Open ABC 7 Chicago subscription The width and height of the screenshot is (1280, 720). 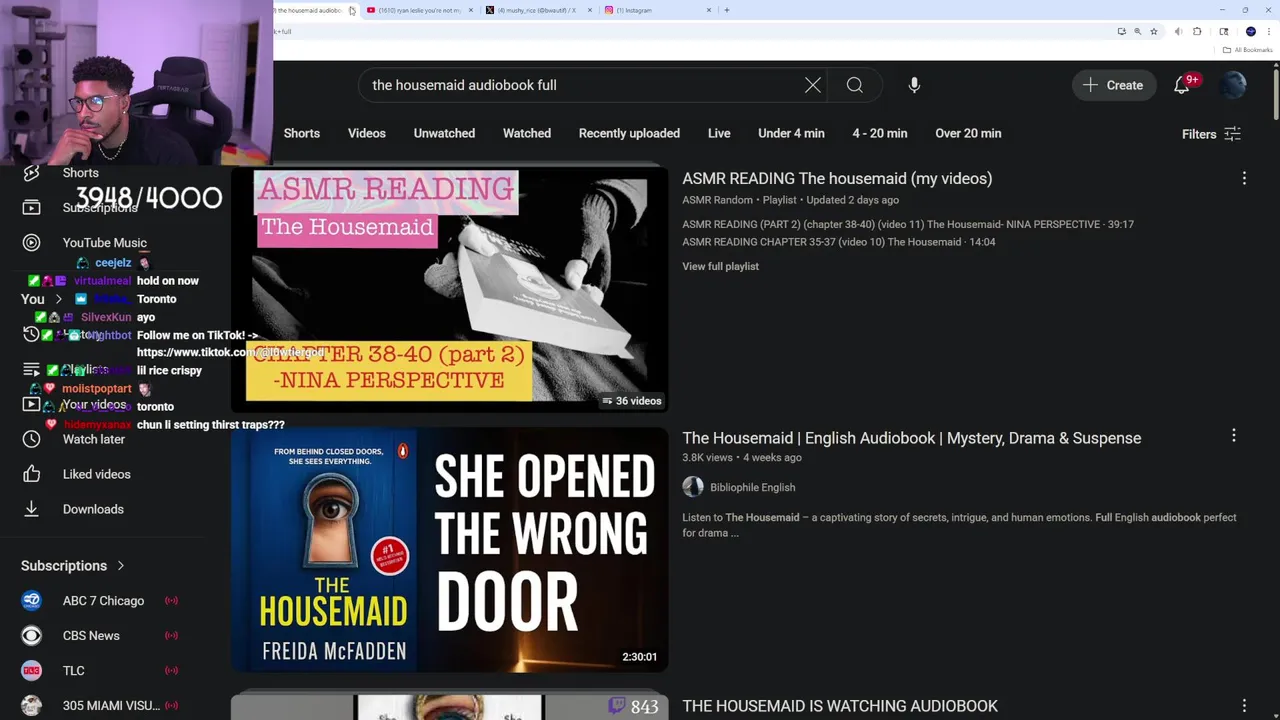pyautogui.click(x=103, y=601)
